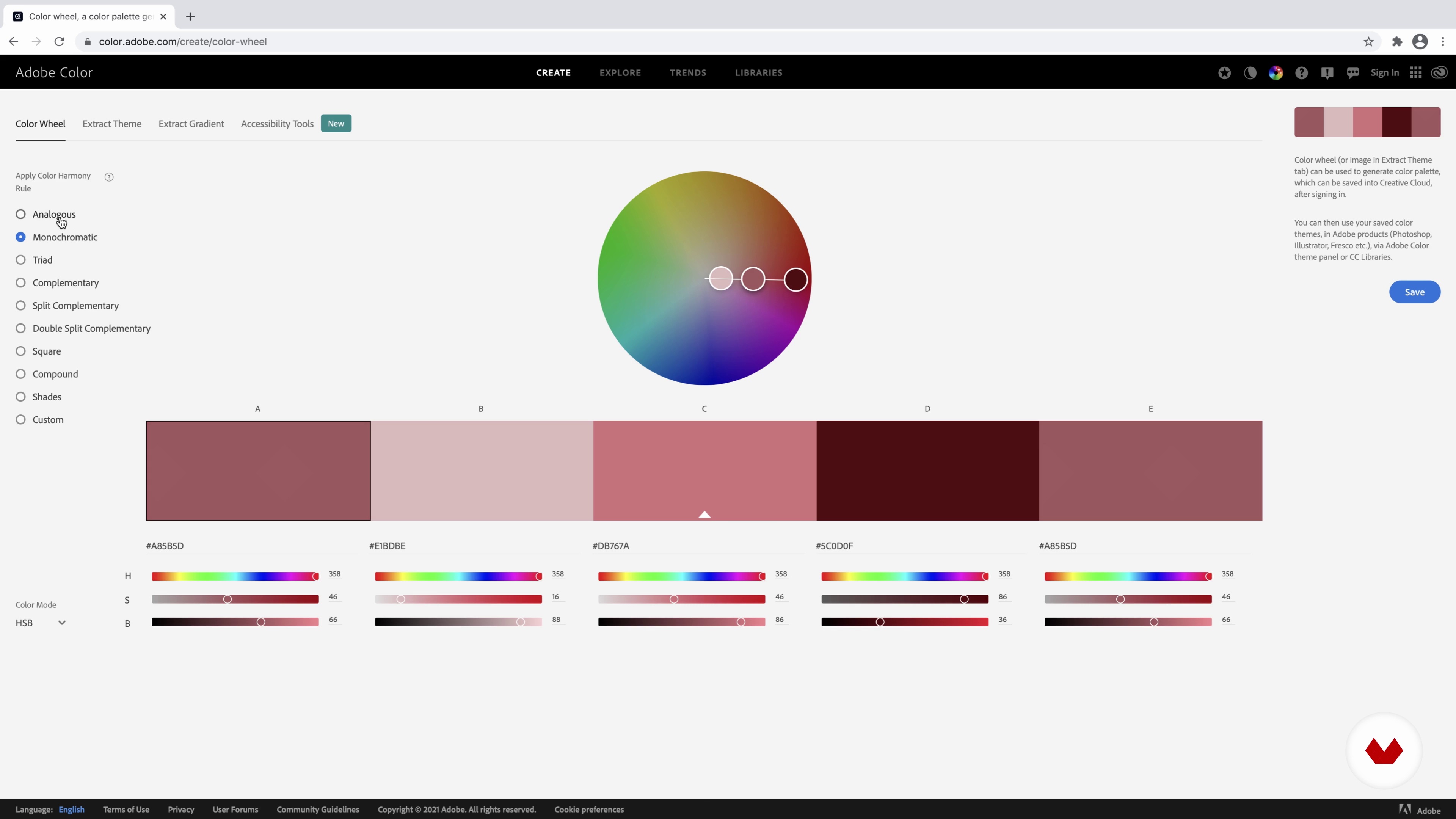Viewport: 1456px width, 819px height.
Task: Click the Adobe logo in the footer
Action: (x=1419, y=810)
